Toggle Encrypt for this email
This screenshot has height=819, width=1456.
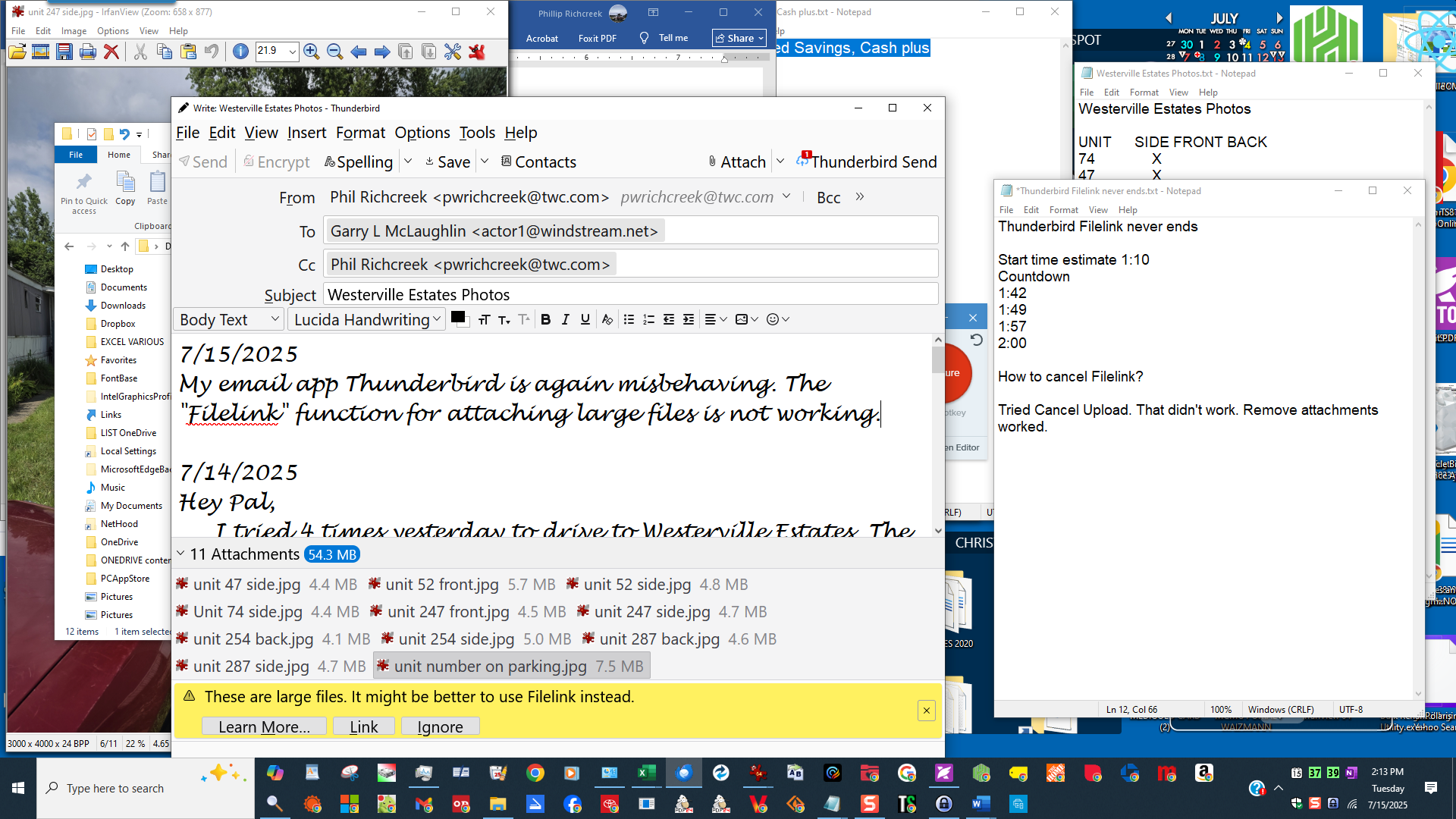pyautogui.click(x=277, y=162)
